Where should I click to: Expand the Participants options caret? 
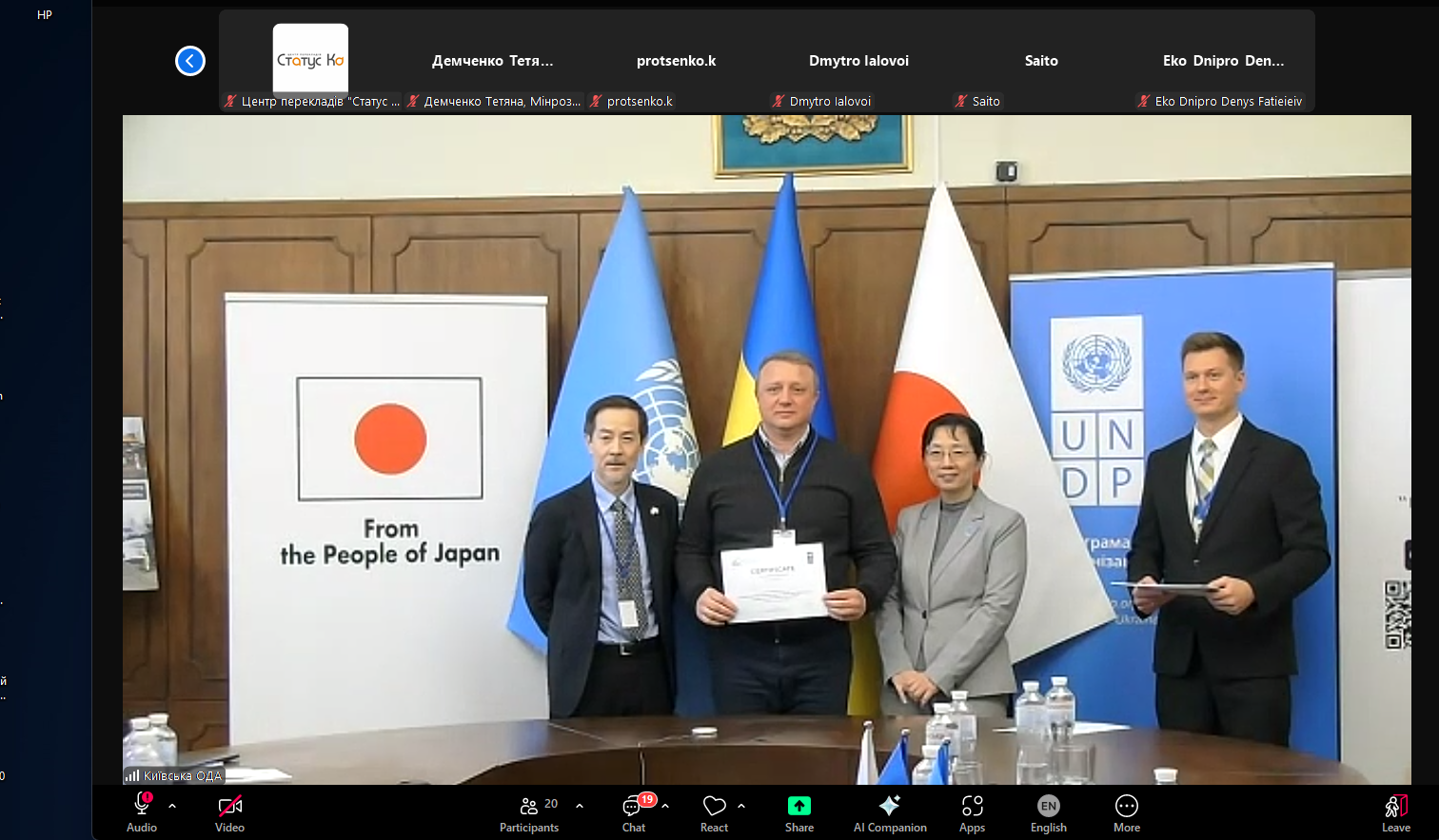tap(580, 806)
